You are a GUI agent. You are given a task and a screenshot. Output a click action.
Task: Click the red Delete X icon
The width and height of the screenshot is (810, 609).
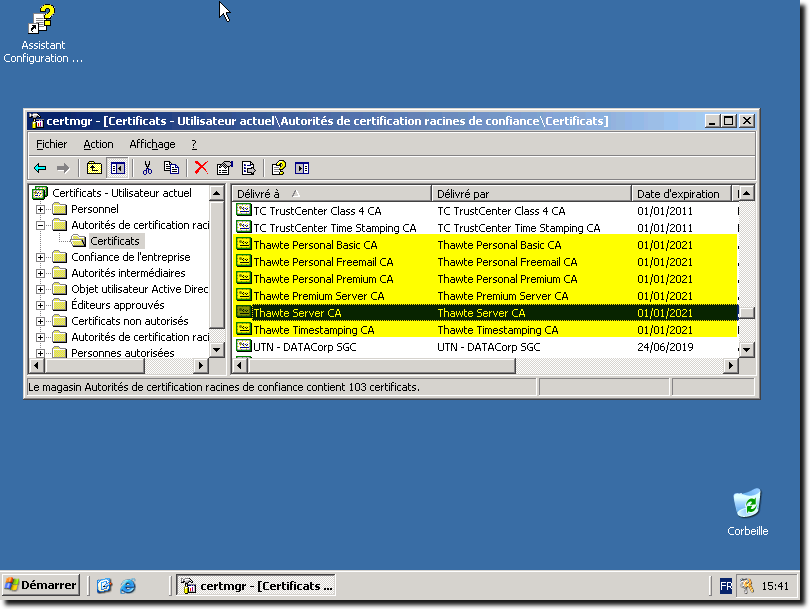pos(201,168)
